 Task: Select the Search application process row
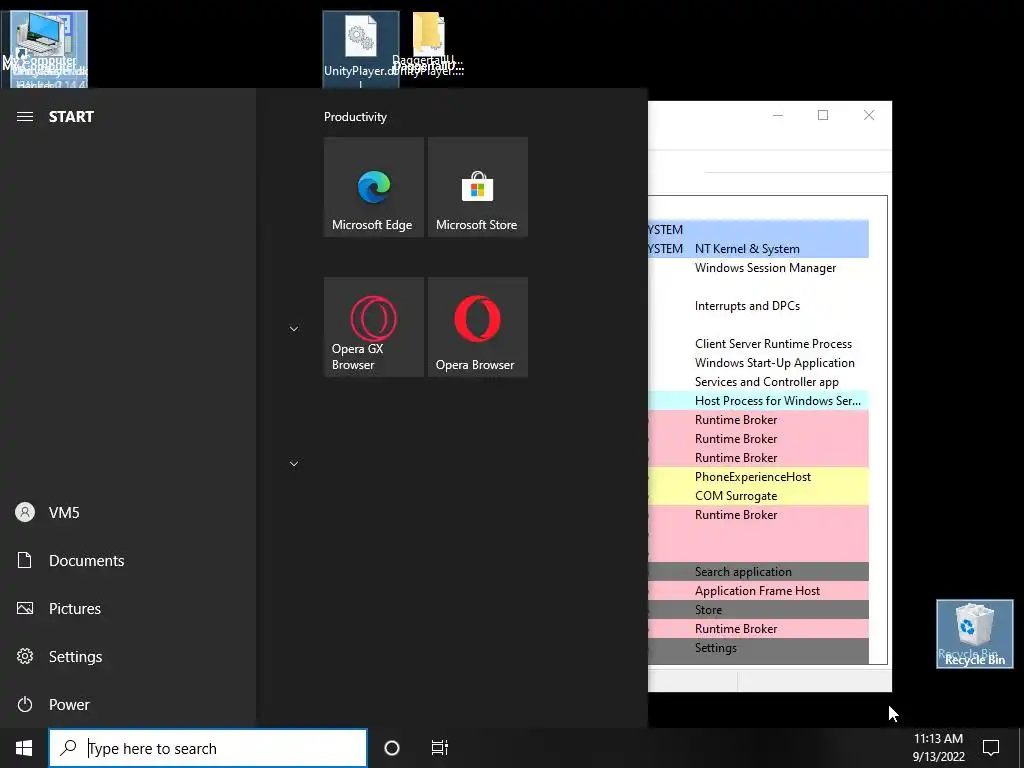[758, 571]
